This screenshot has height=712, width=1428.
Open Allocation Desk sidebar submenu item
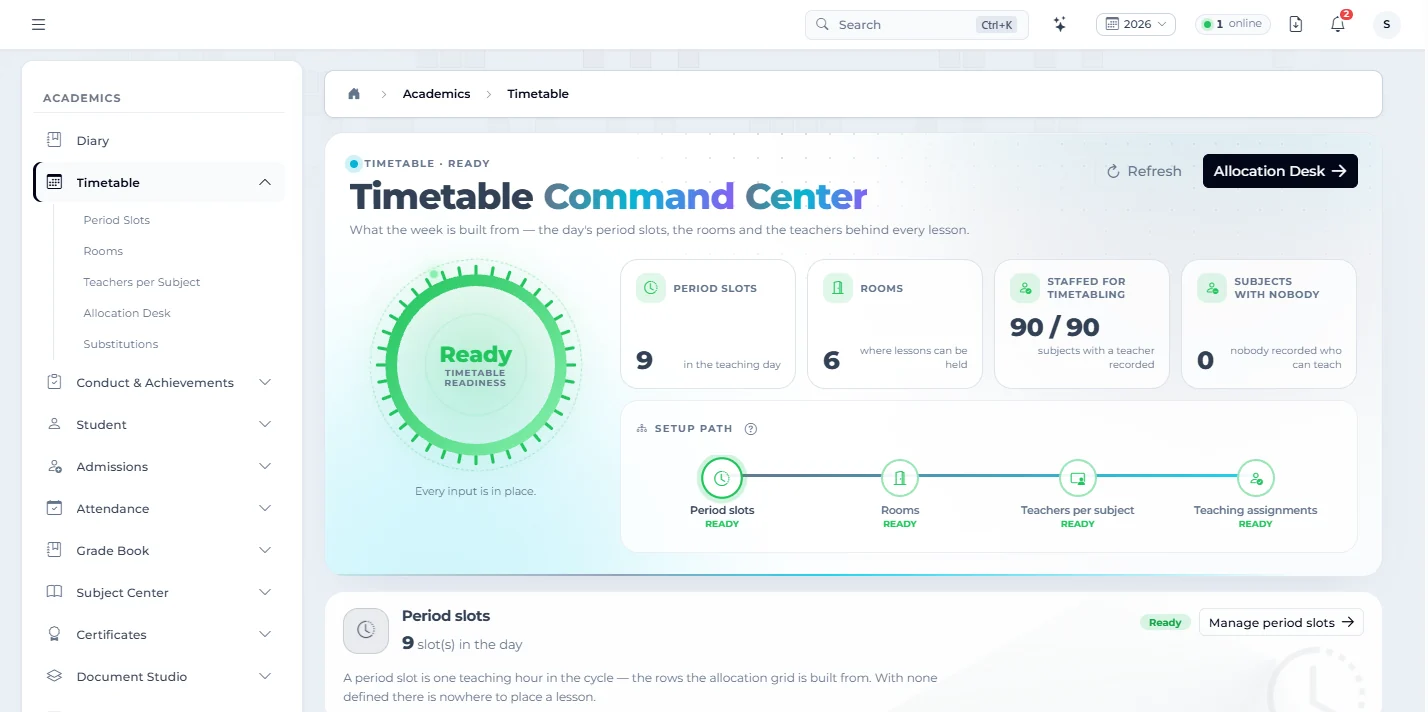click(x=127, y=313)
